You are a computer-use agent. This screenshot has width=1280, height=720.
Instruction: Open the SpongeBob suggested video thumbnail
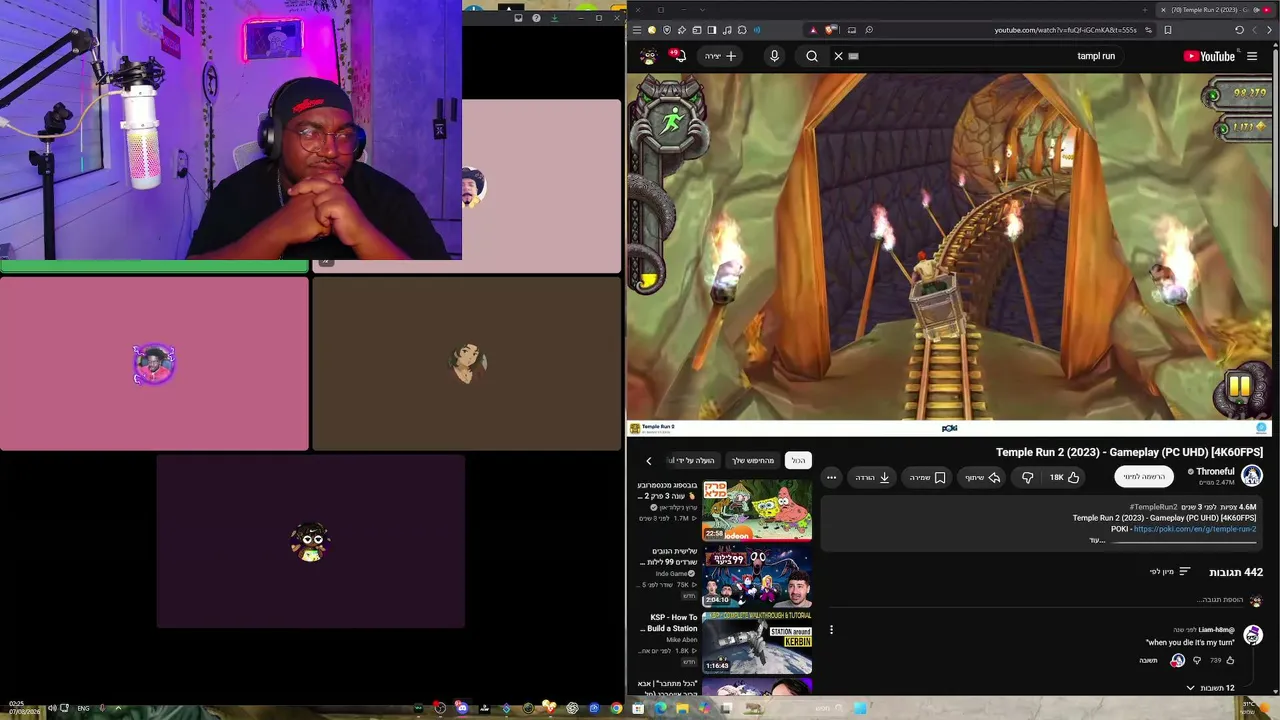pos(757,510)
